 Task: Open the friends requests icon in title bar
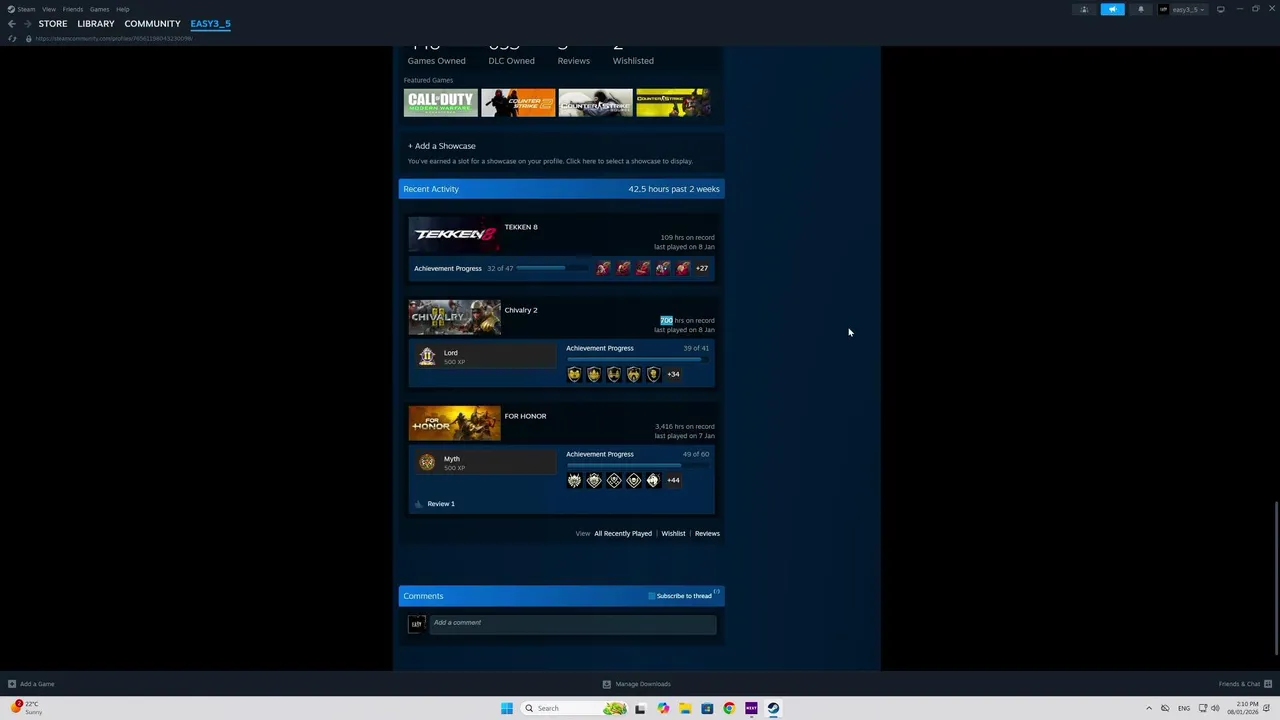pos(1084,9)
